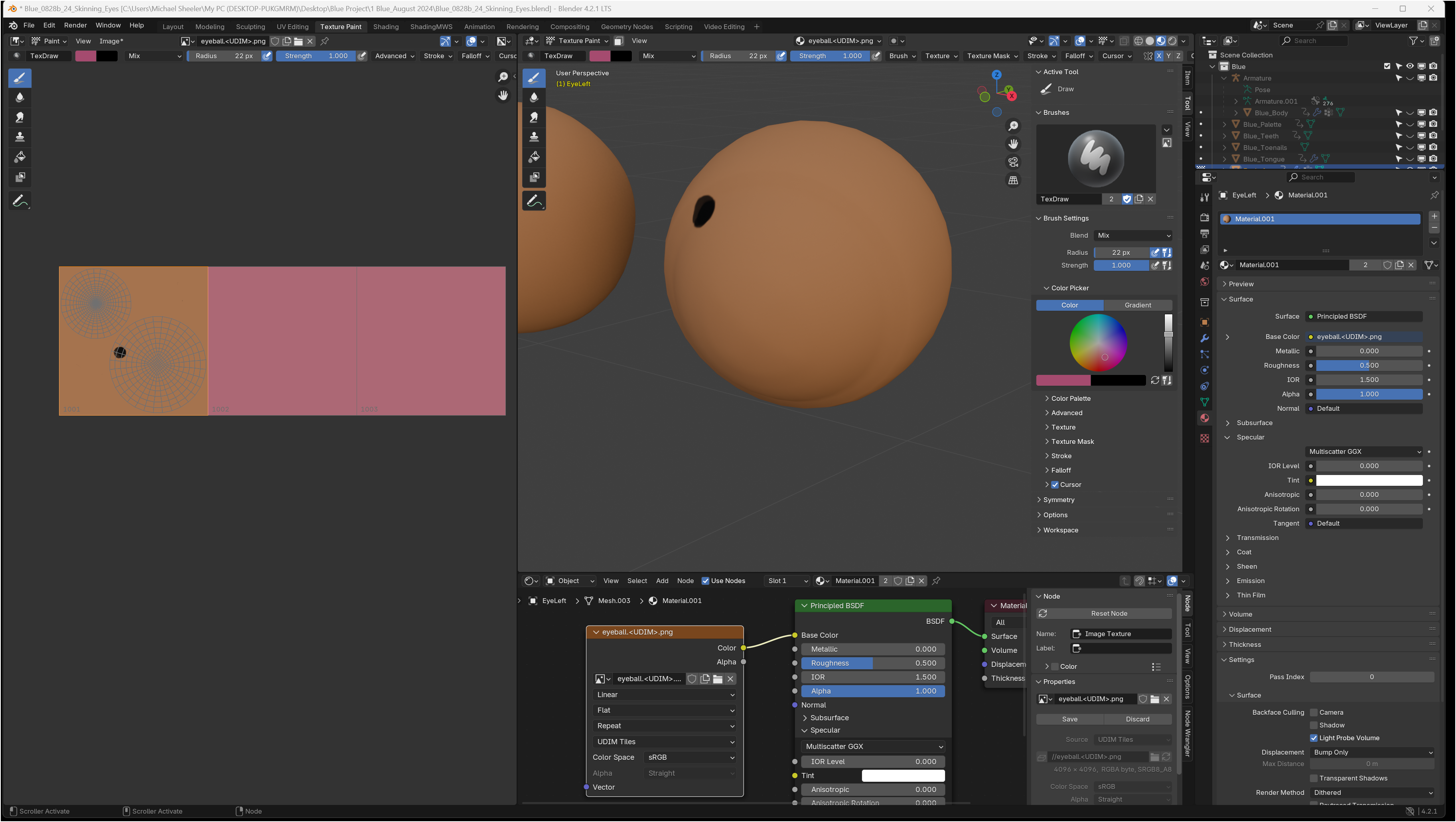Click the pan hand icon in image editor

pyautogui.click(x=503, y=95)
